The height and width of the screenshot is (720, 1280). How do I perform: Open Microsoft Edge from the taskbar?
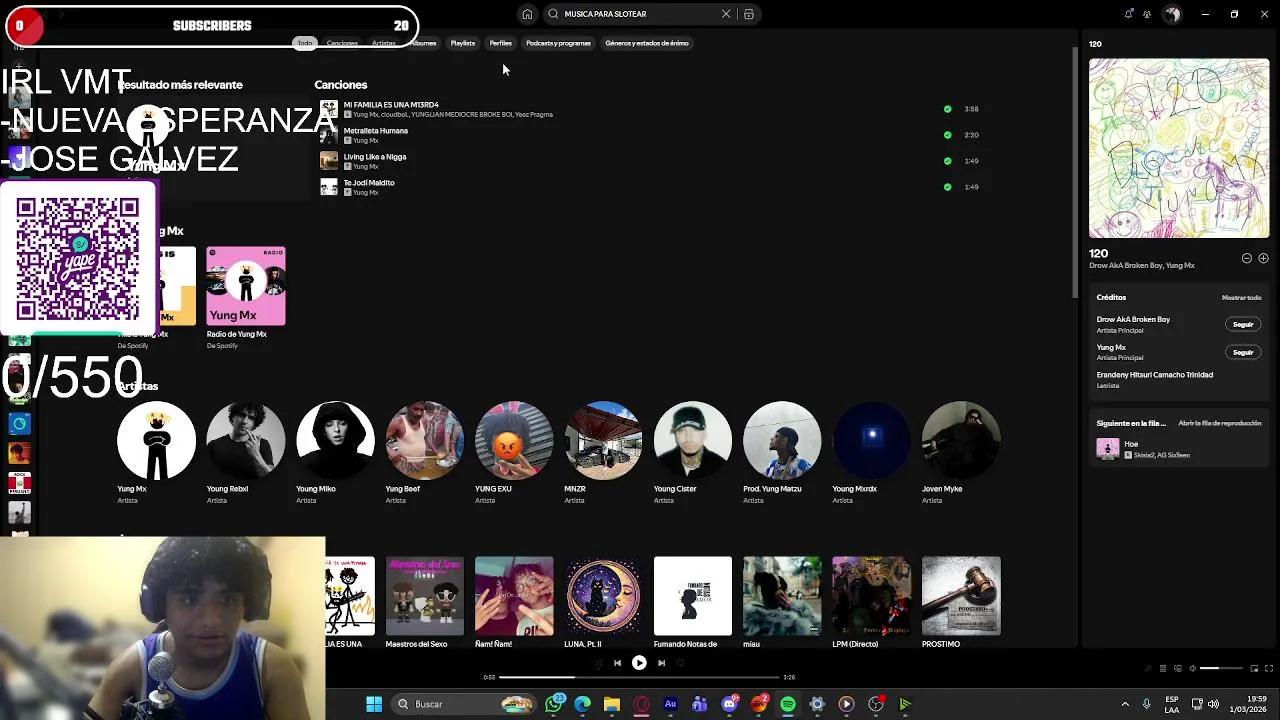583,704
